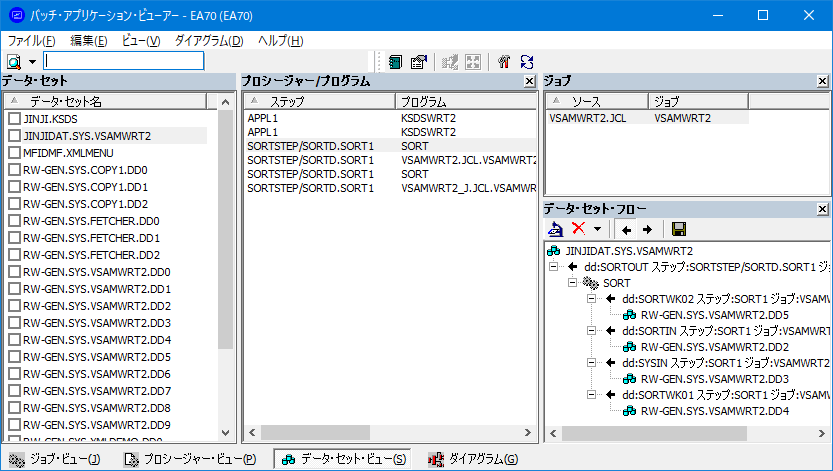Click the red X delete icon

click(579, 229)
